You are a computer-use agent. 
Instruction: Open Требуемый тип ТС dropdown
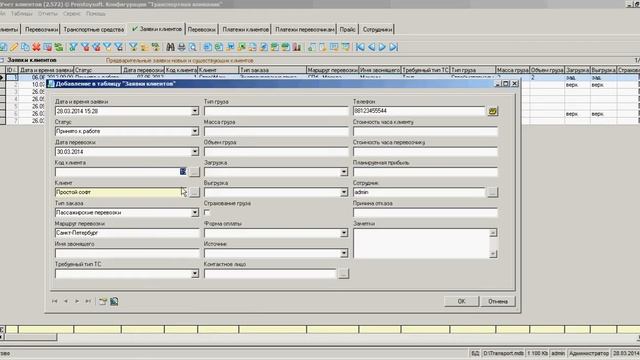195,274
